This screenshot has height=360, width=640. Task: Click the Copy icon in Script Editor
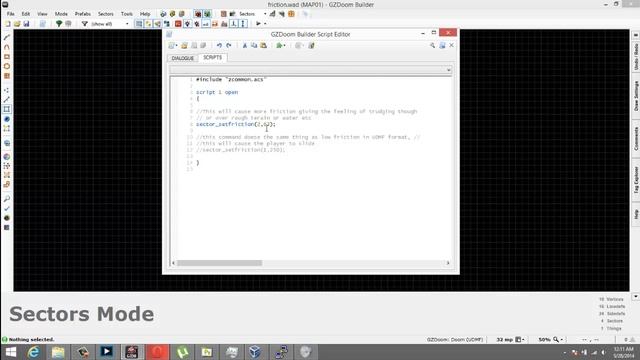click(x=254, y=45)
